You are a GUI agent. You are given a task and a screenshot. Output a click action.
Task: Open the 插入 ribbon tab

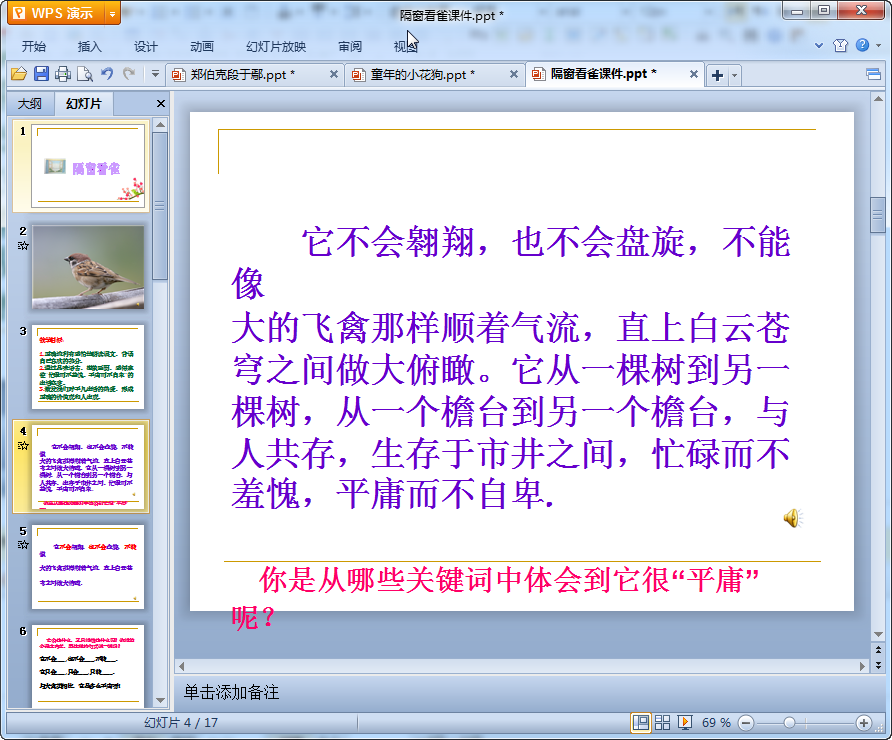[x=89, y=47]
